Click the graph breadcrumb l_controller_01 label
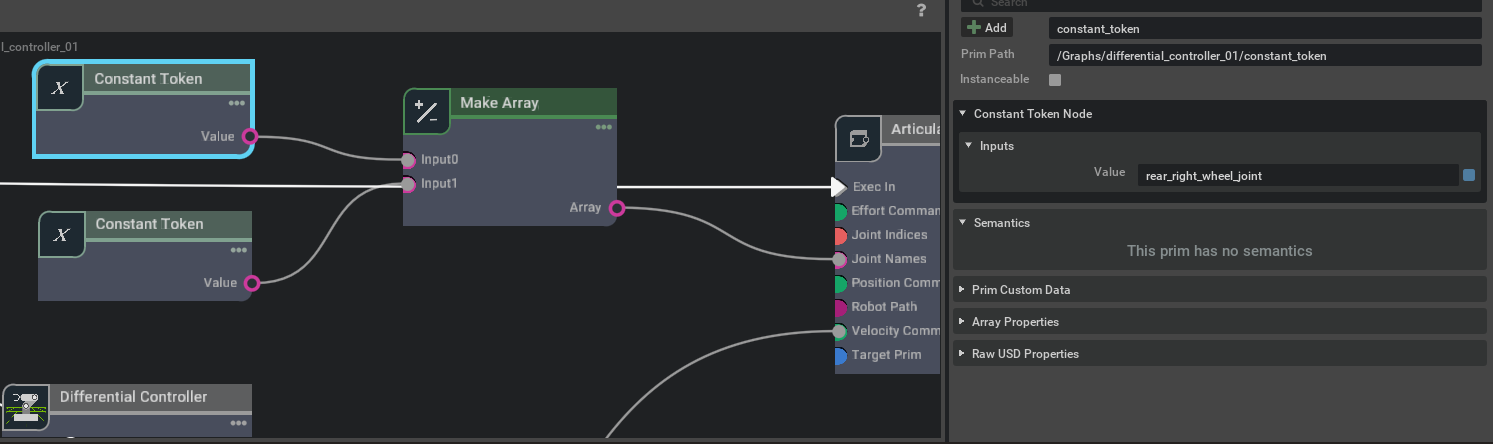The width and height of the screenshot is (1493, 444). pos(39,46)
